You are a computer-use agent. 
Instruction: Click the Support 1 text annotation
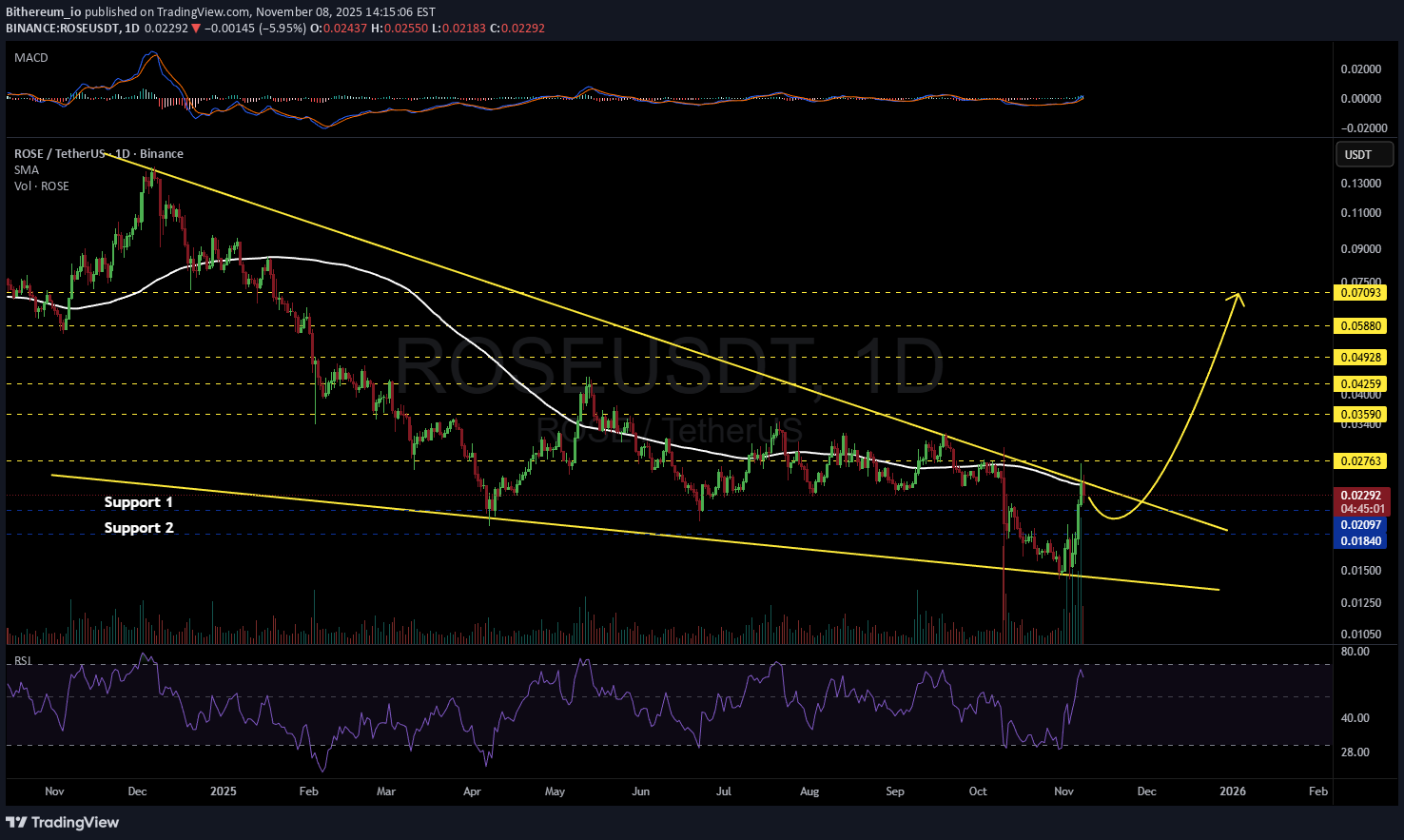pyautogui.click(x=138, y=502)
